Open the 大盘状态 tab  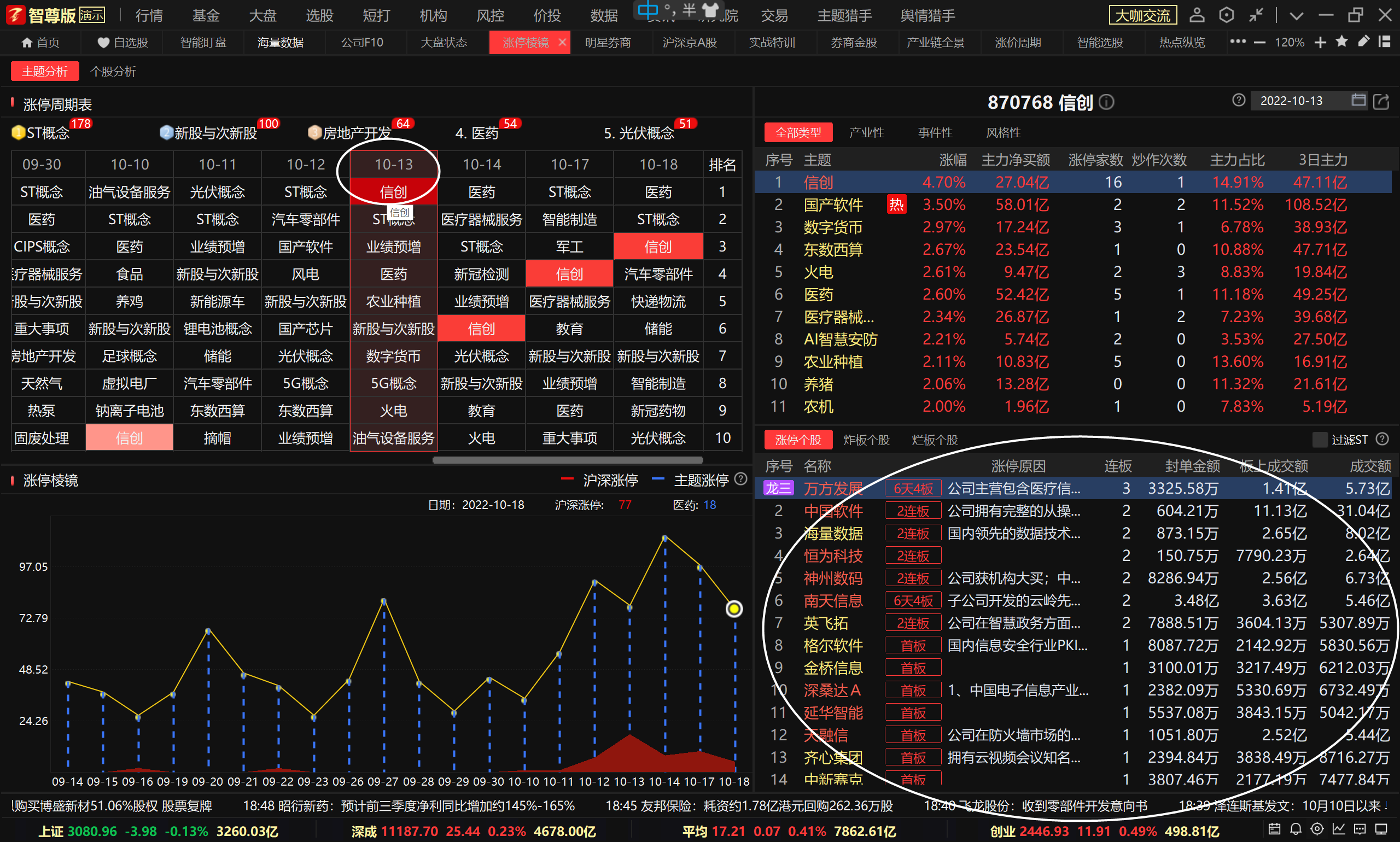coord(444,43)
